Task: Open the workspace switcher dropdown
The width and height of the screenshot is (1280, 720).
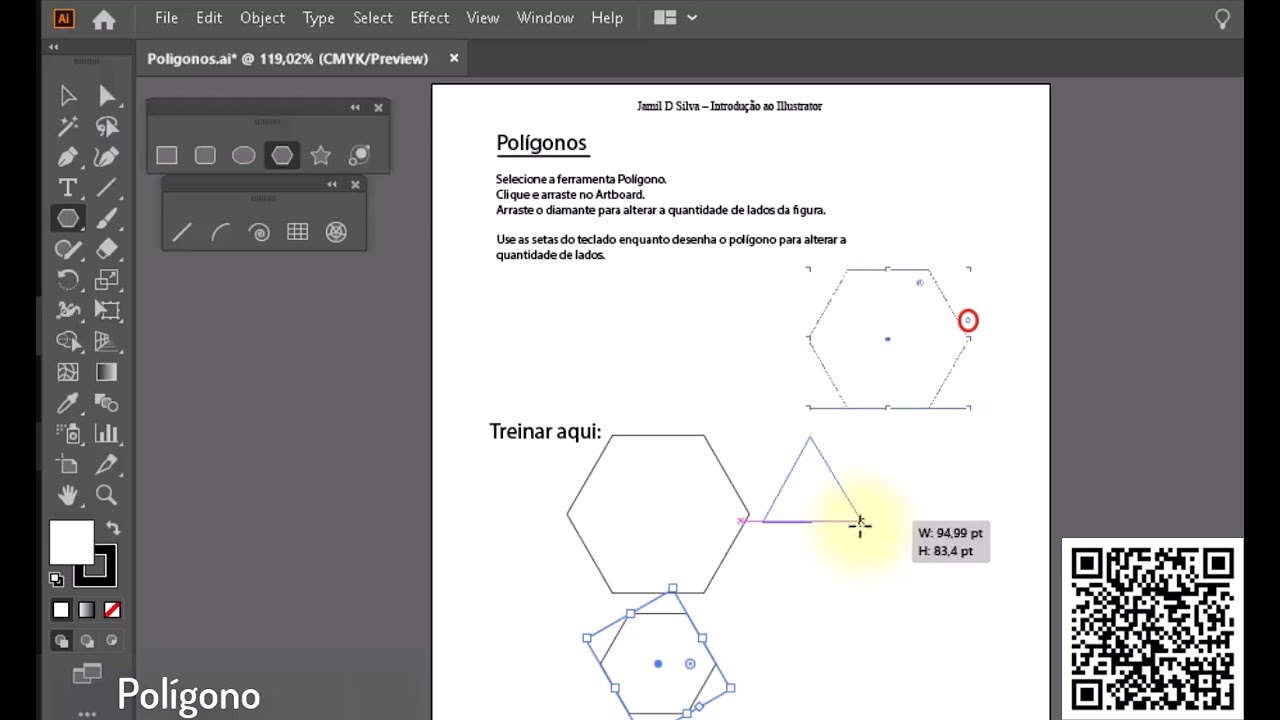Action: tap(676, 18)
